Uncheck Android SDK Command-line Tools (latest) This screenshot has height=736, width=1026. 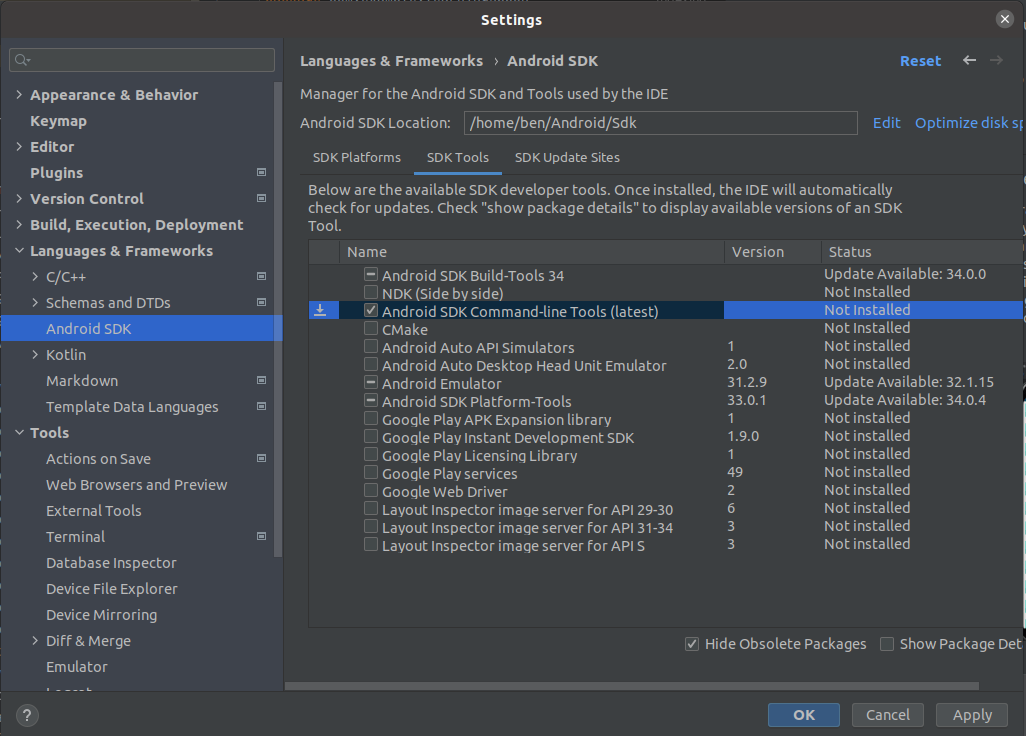(x=371, y=310)
